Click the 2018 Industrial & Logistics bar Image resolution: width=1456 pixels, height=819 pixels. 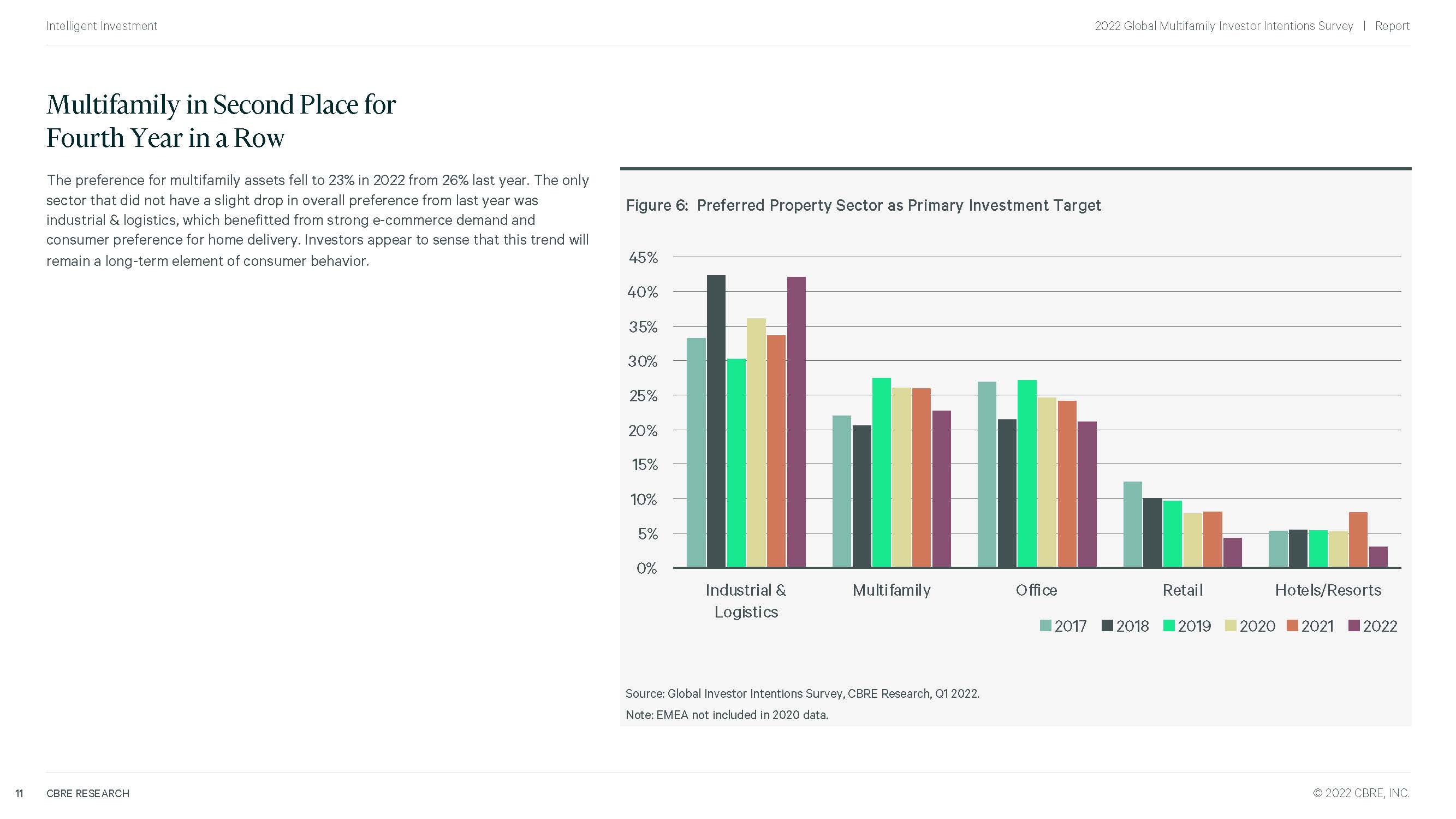tap(716, 421)
